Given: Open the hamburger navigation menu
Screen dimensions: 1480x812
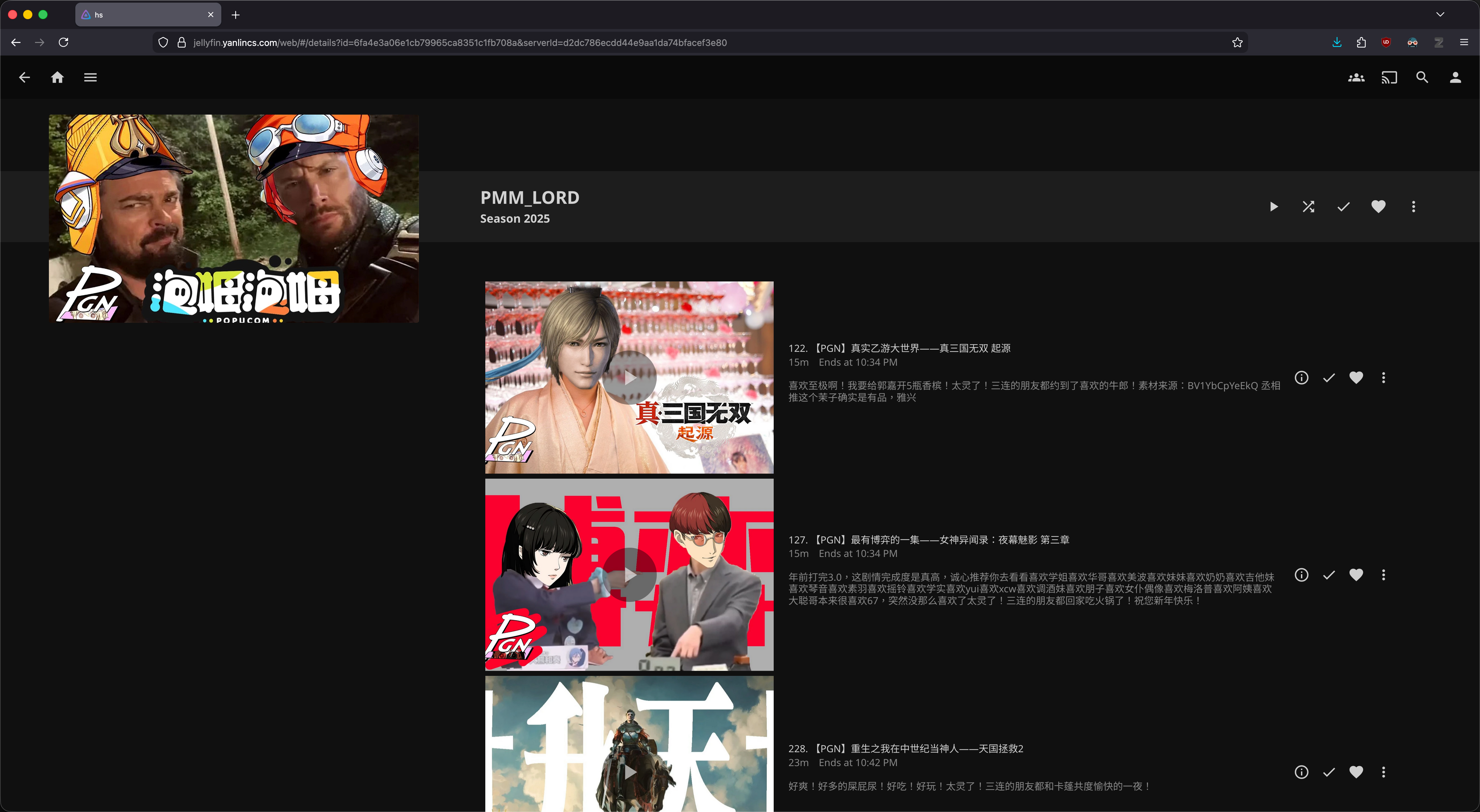Looking at the screenshot, I should (90, 78).
